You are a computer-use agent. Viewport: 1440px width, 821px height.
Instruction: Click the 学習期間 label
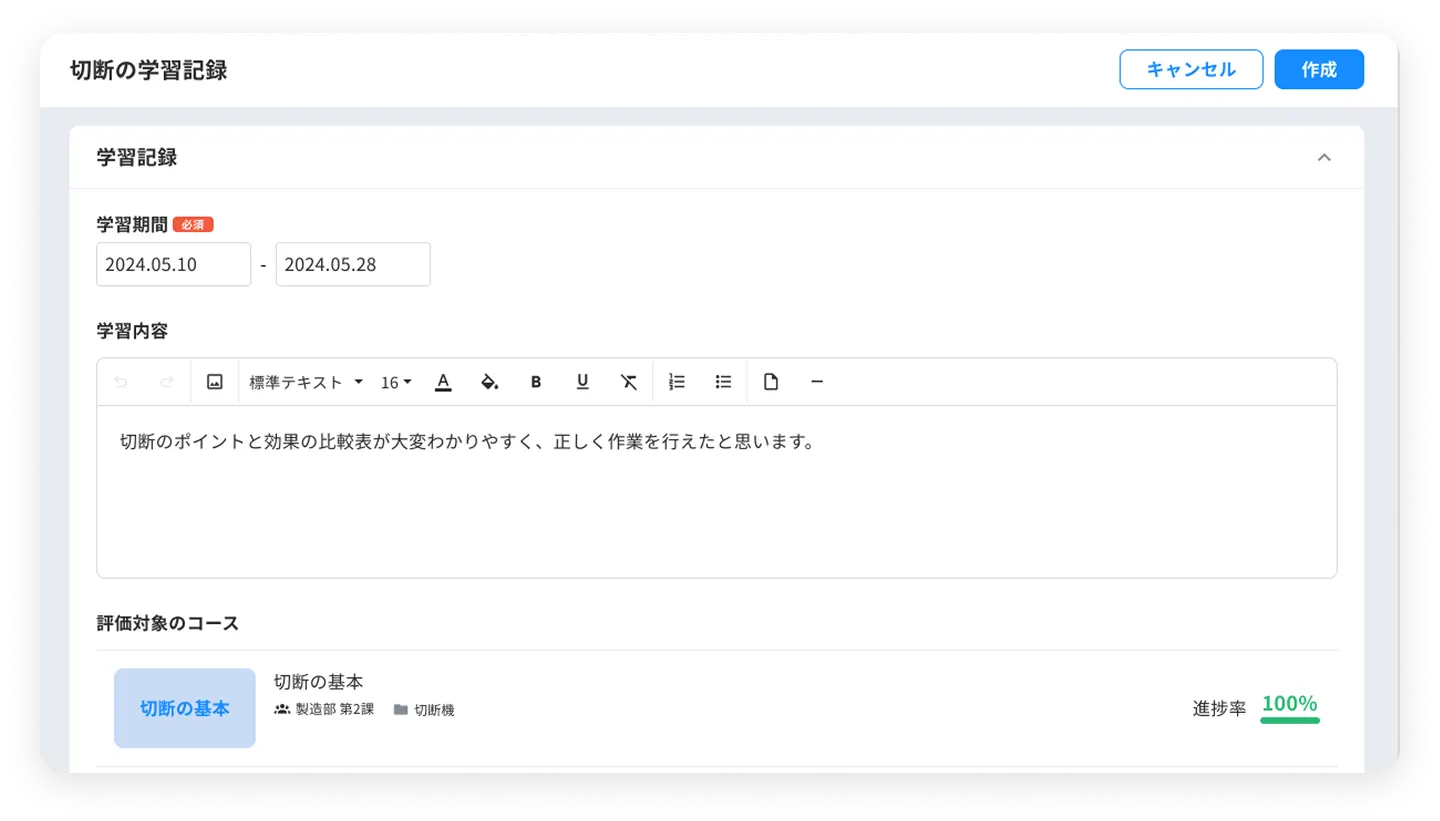click(132, 225)
